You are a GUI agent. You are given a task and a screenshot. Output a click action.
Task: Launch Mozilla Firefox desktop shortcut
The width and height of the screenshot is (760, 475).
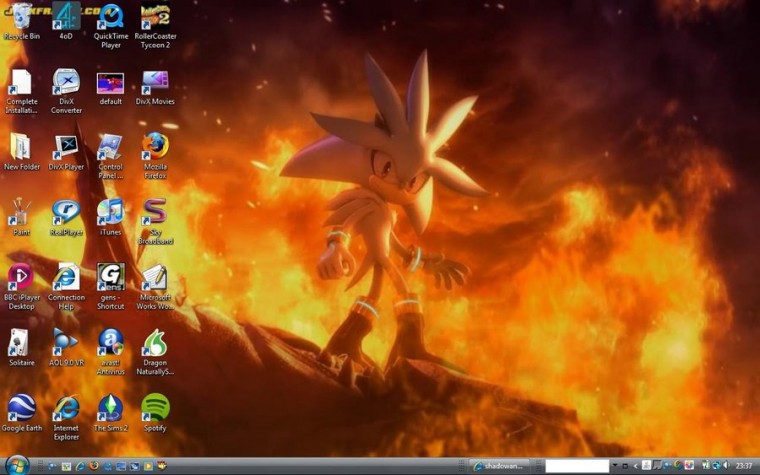pyautogui.click(x=155, y=156)
